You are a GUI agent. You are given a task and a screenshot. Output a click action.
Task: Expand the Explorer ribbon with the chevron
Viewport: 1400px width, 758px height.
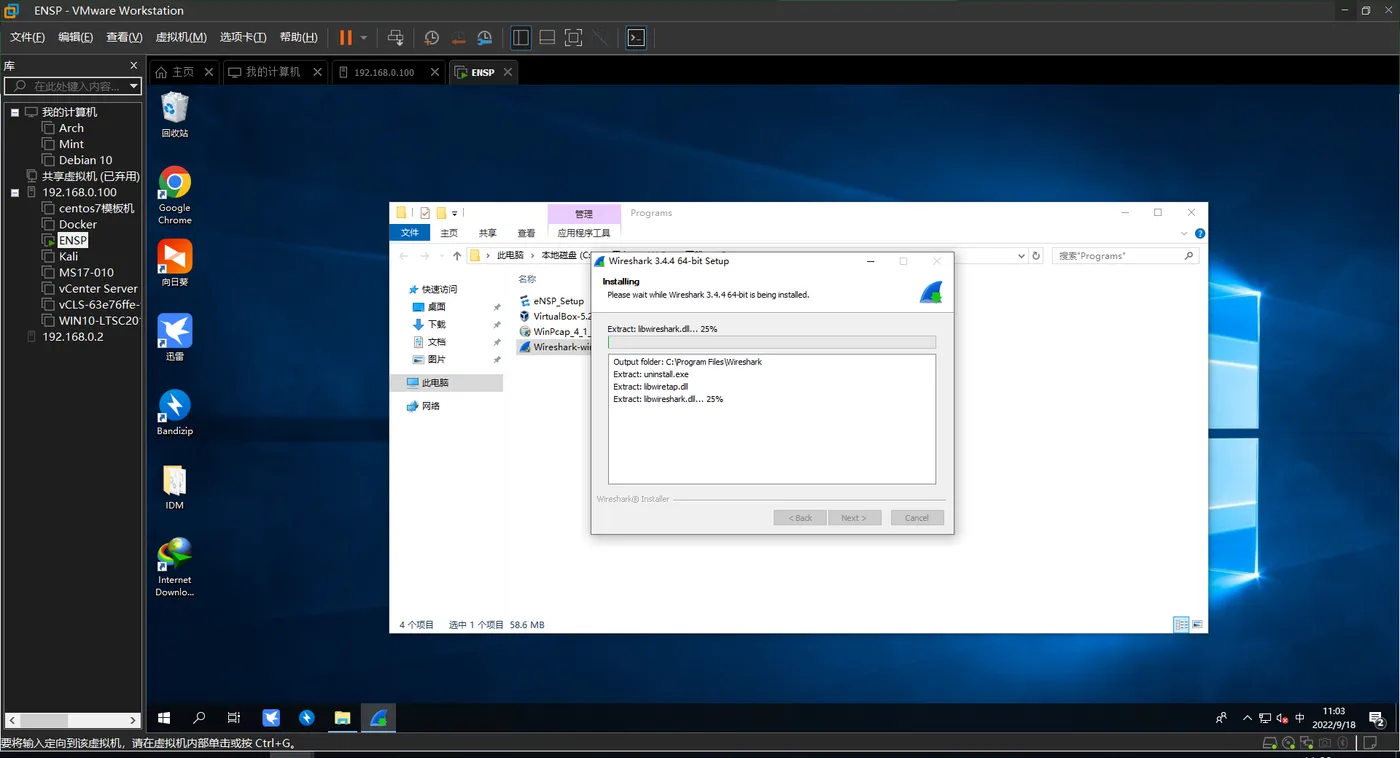coord(1185,233)
